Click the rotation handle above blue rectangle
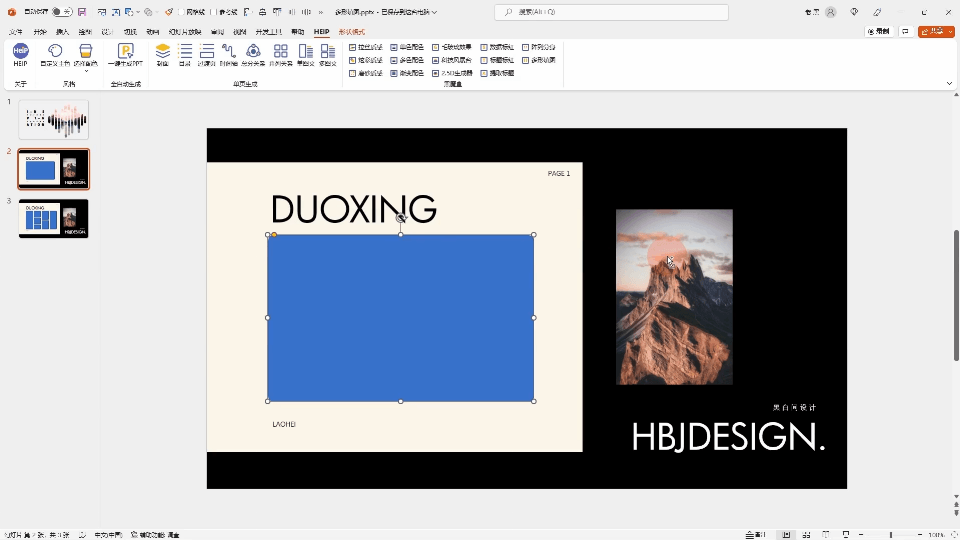The height and width of the screenshot is (540, 960). (401, 218)
